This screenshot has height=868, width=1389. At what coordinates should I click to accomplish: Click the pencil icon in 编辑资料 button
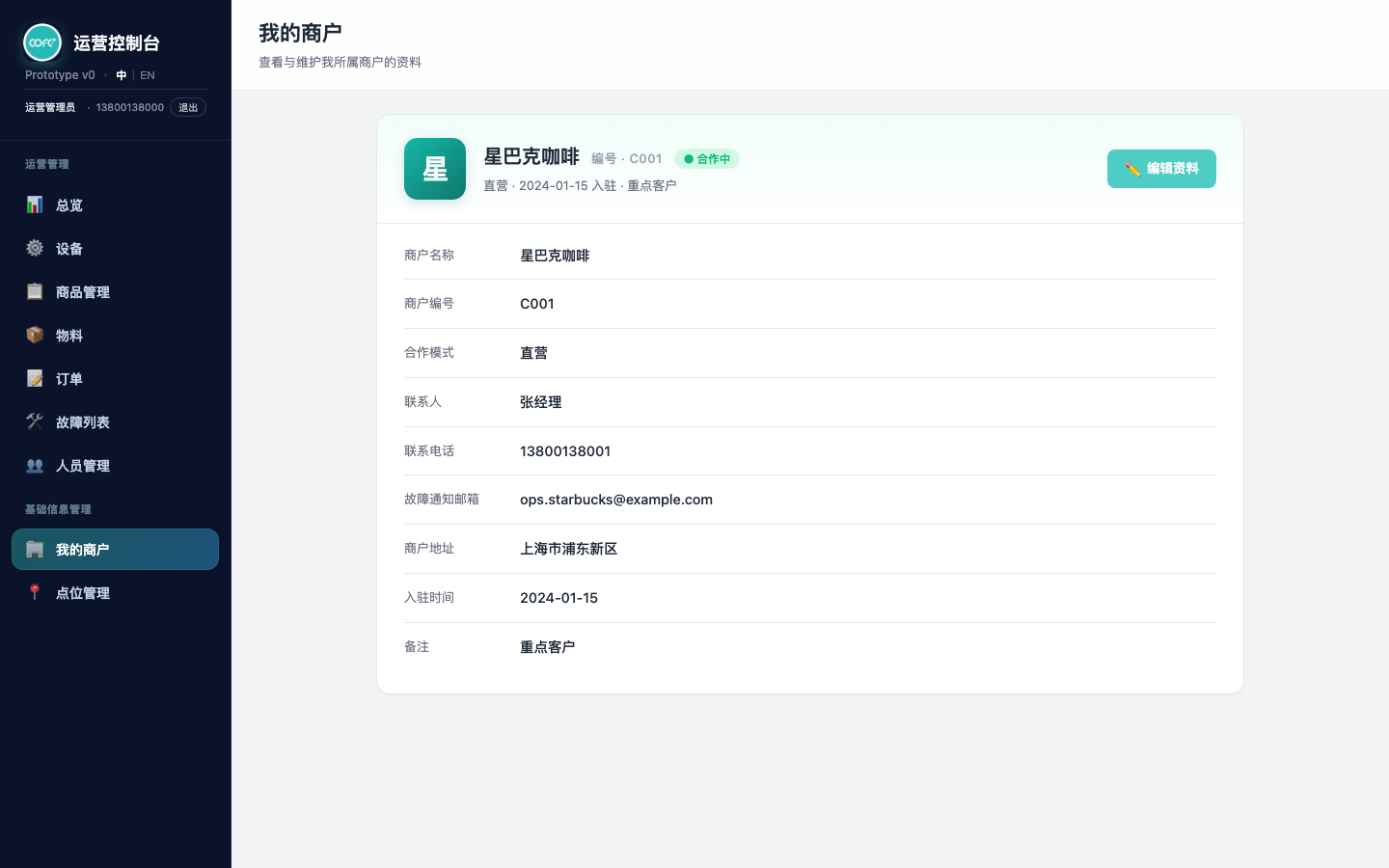(x=1132, y=169)
